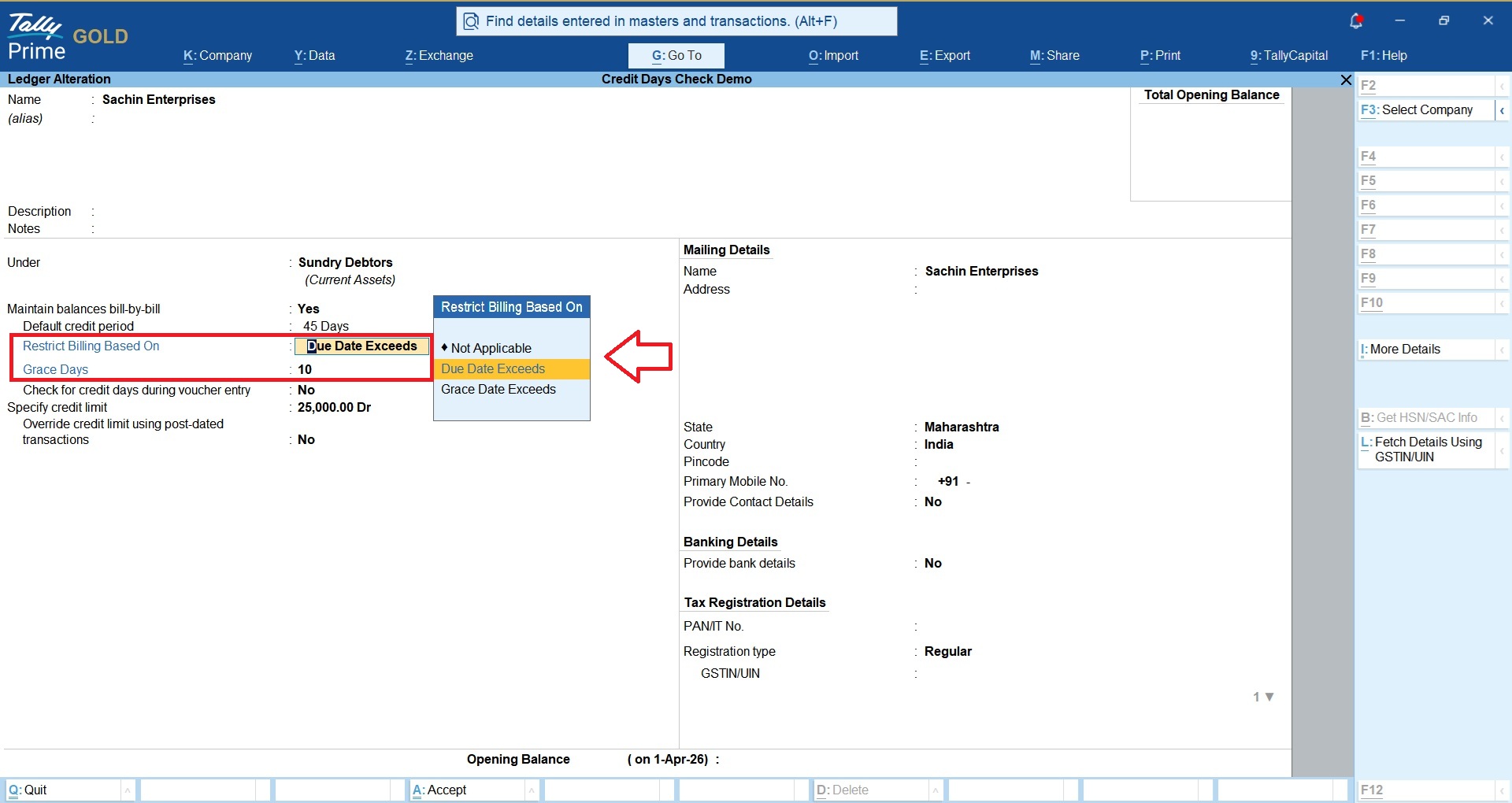Open the K: Company menu

point(217,56)
